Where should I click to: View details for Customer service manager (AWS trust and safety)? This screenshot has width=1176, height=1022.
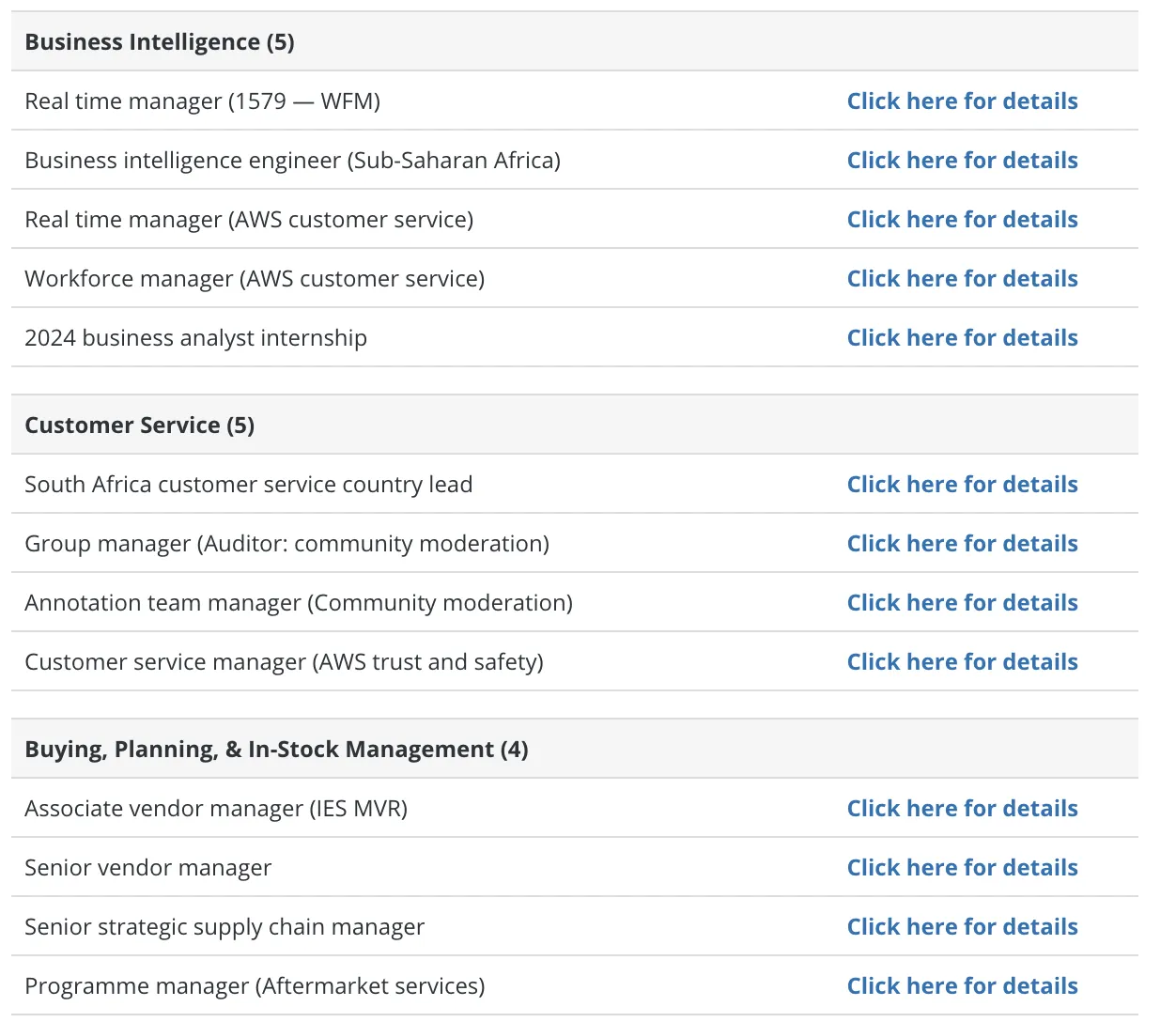[962, 662]
